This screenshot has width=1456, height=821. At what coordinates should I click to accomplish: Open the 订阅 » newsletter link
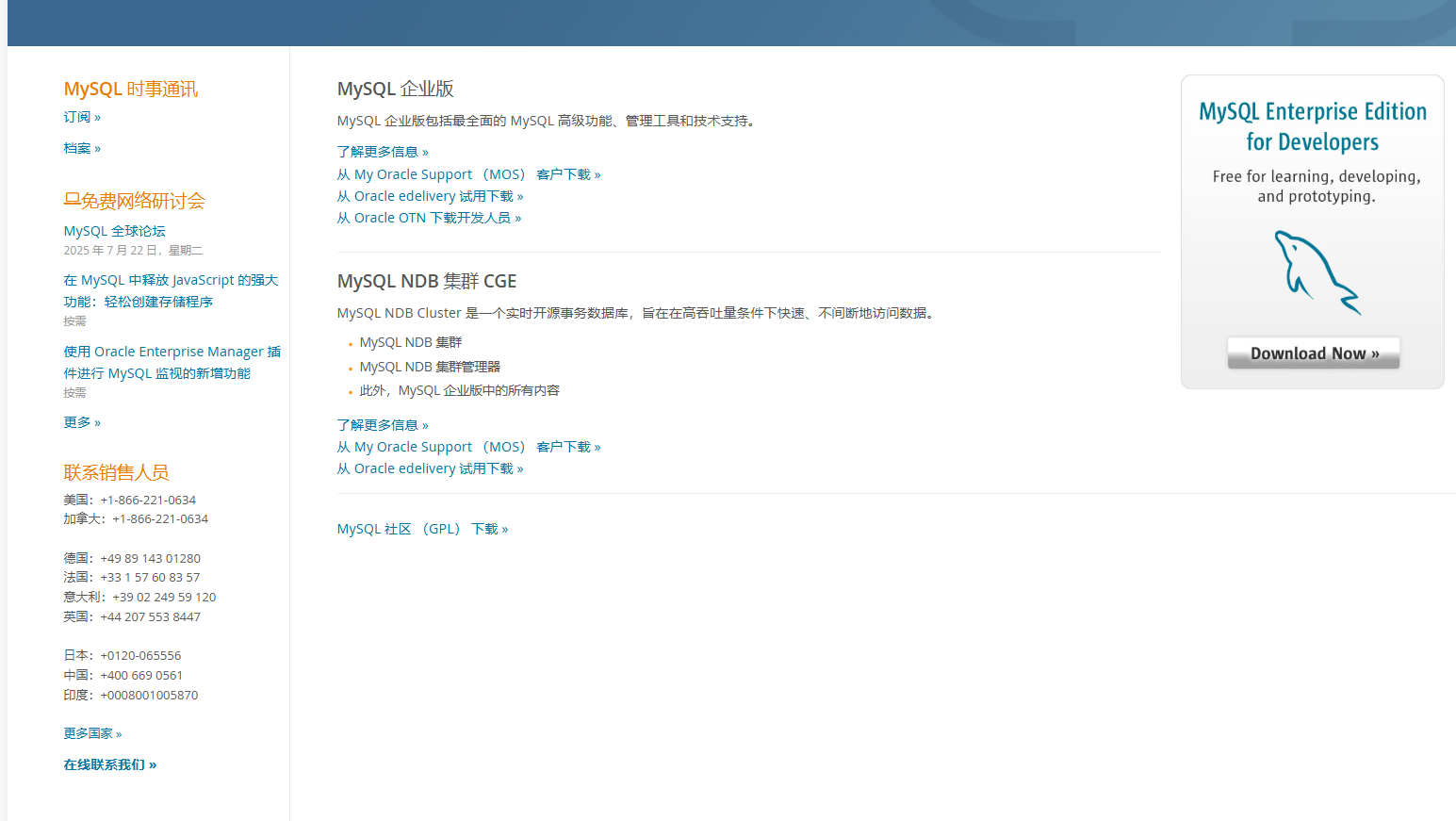pyautogui.click(x=82, y=117)
